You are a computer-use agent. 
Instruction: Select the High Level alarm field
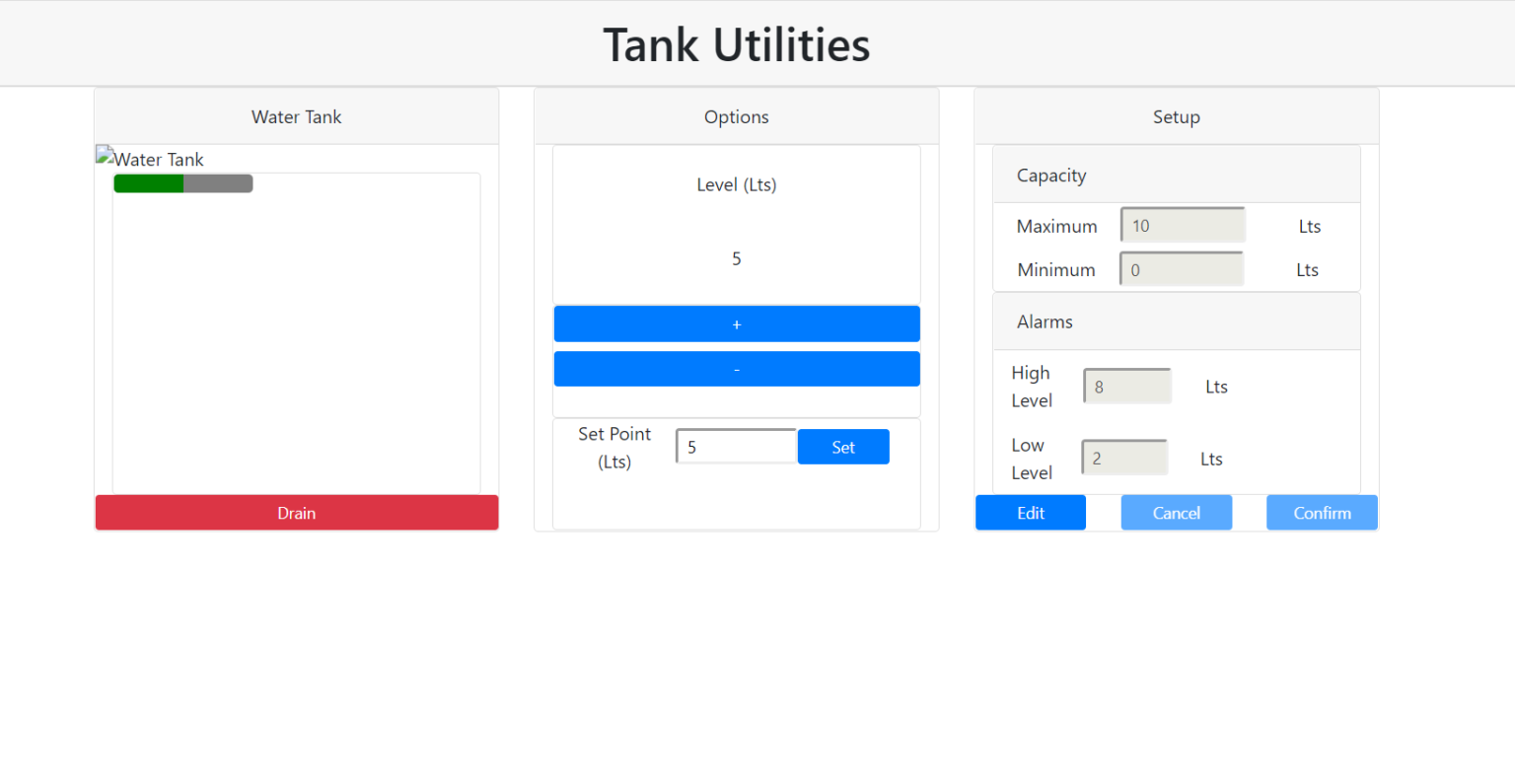(1127, 387)
